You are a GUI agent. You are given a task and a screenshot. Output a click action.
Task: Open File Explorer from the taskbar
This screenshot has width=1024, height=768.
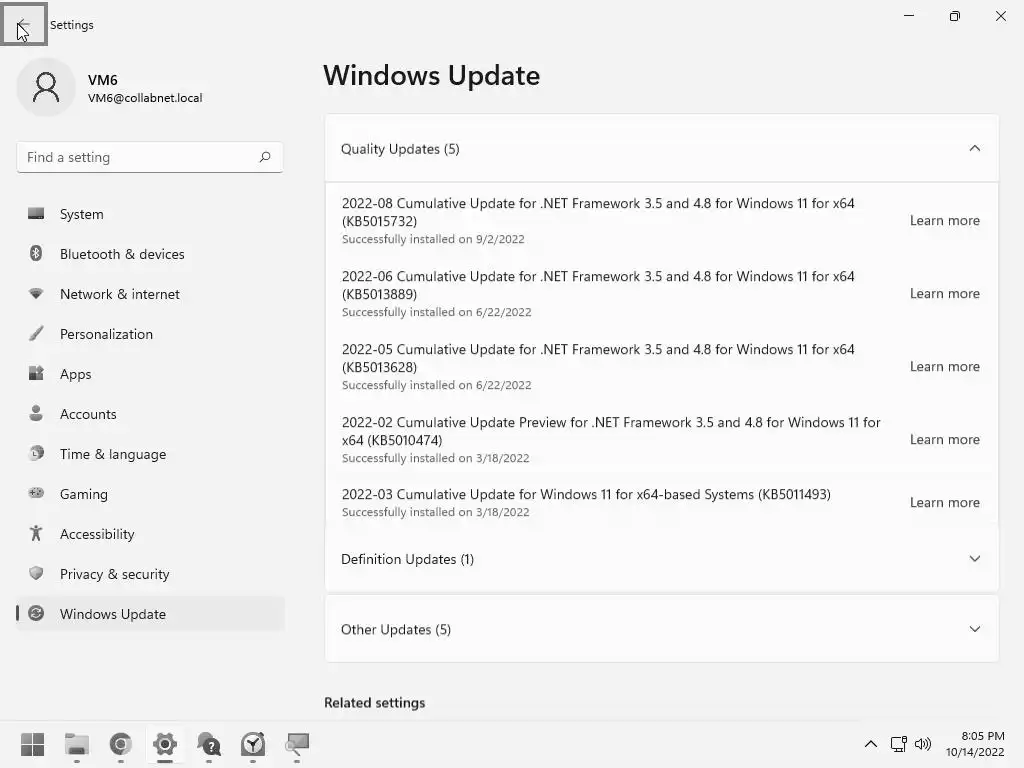[x=76, y=744]
